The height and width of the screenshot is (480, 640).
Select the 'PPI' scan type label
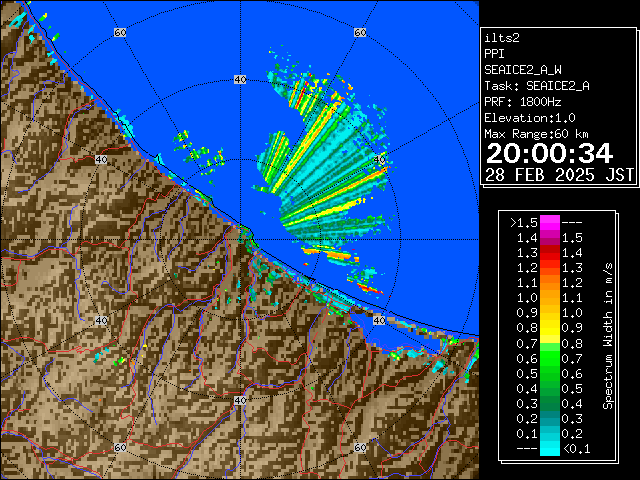pos(494,54)
